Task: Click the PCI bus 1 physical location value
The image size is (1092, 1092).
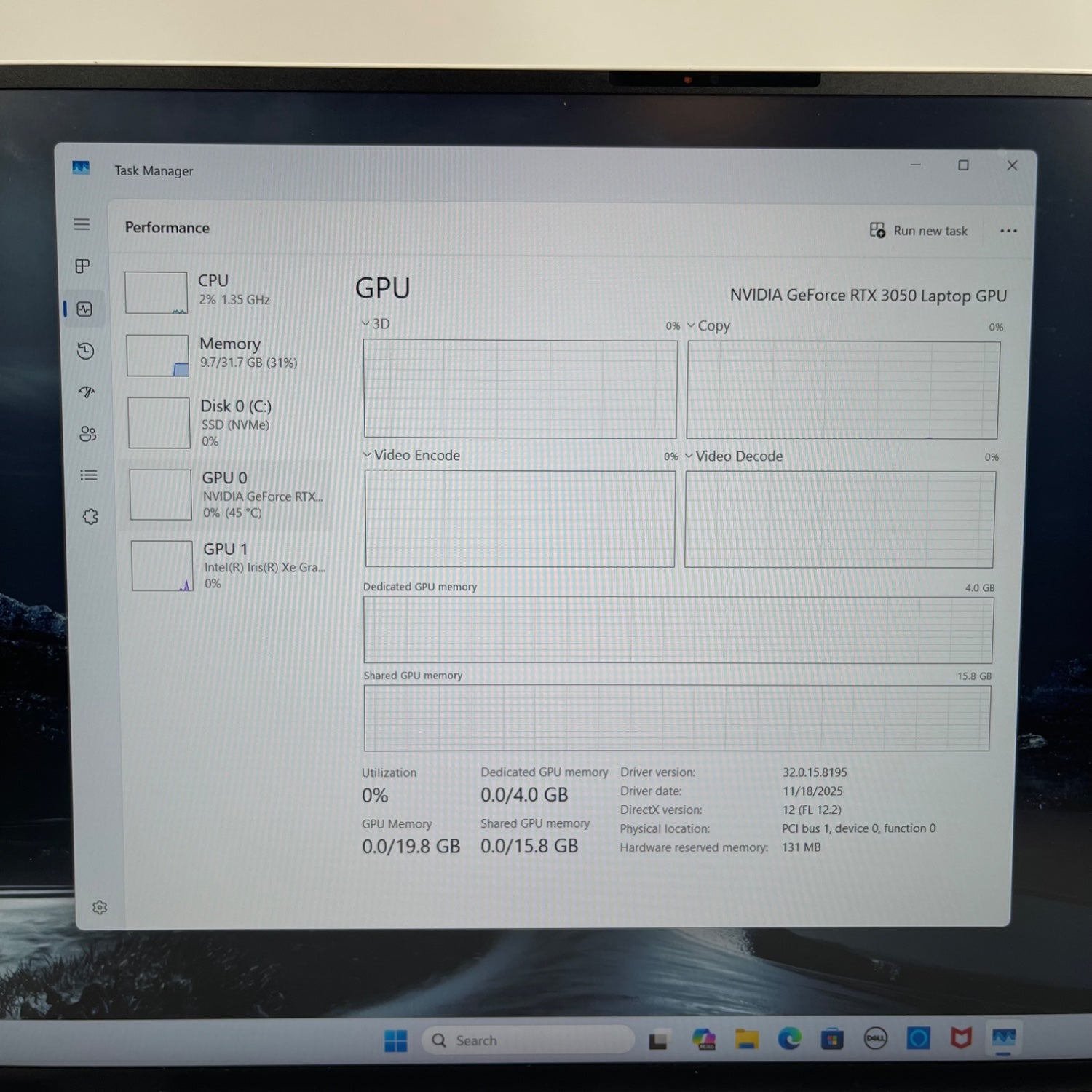Action: tap(859, 828)
